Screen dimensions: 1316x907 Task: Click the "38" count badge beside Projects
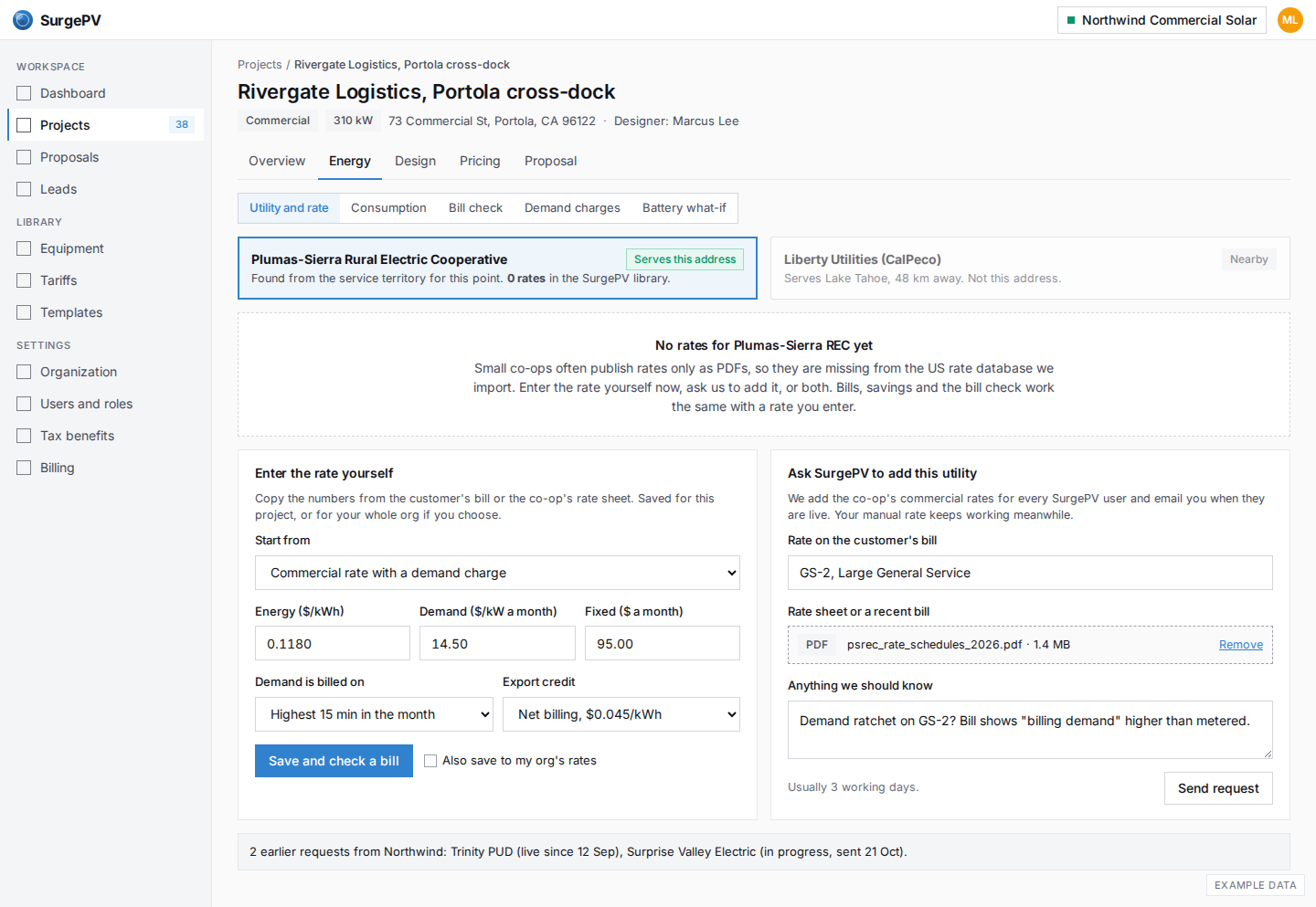[182, 125]
